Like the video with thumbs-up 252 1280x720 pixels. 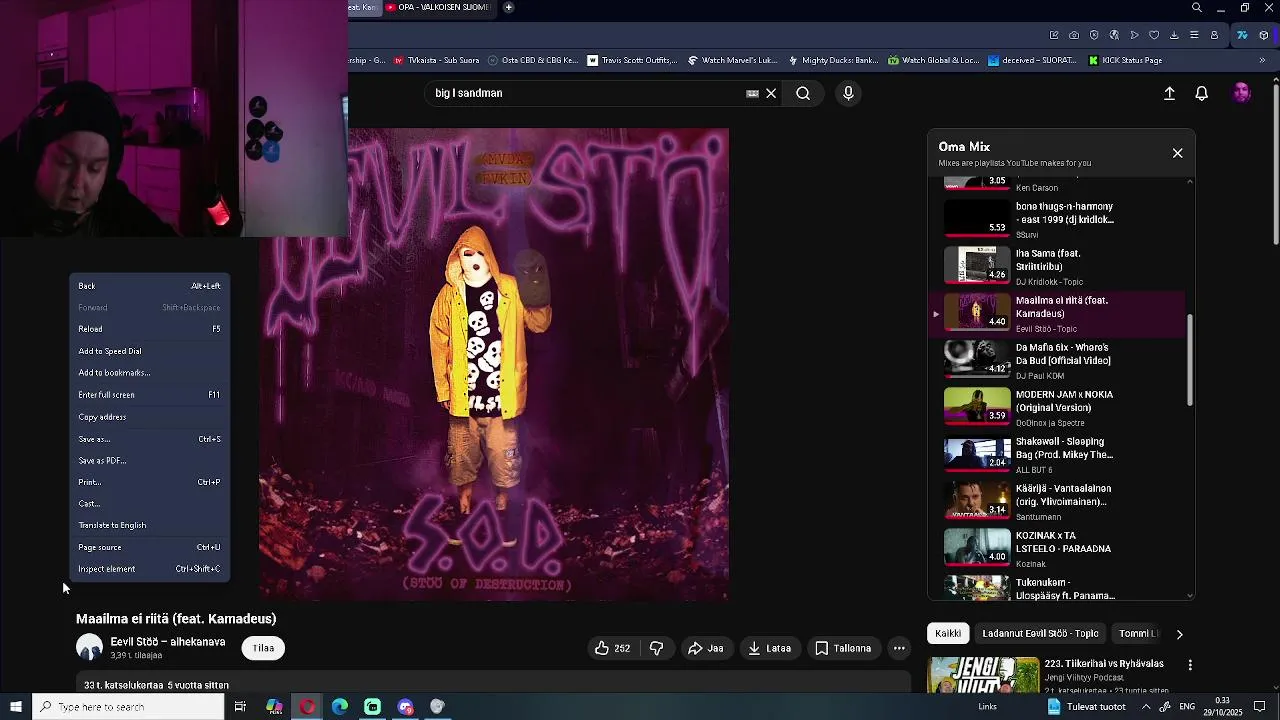tap(612, 648)
